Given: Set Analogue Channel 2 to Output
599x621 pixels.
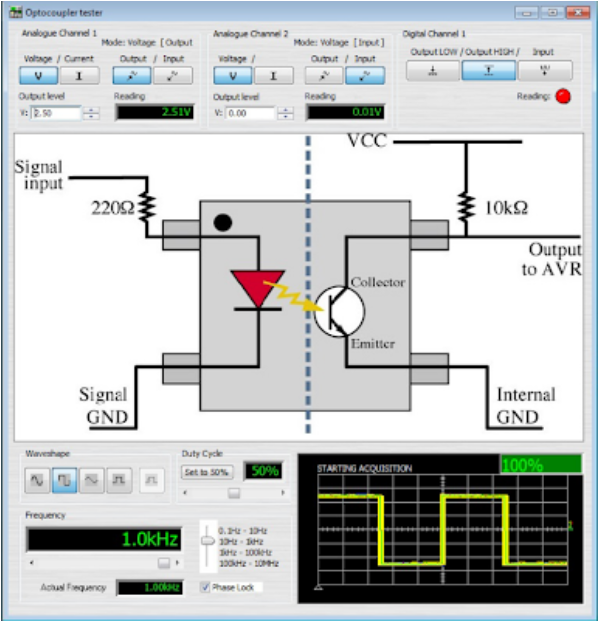Looking at the screenshot, I should click(324, 75).
